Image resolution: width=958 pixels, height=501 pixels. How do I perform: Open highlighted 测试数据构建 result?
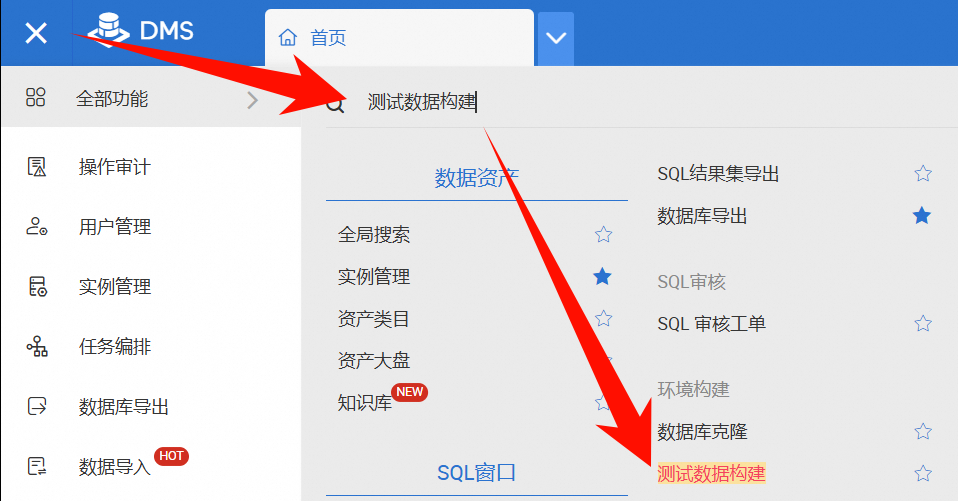pyautogui.click(x=711, y=474)
